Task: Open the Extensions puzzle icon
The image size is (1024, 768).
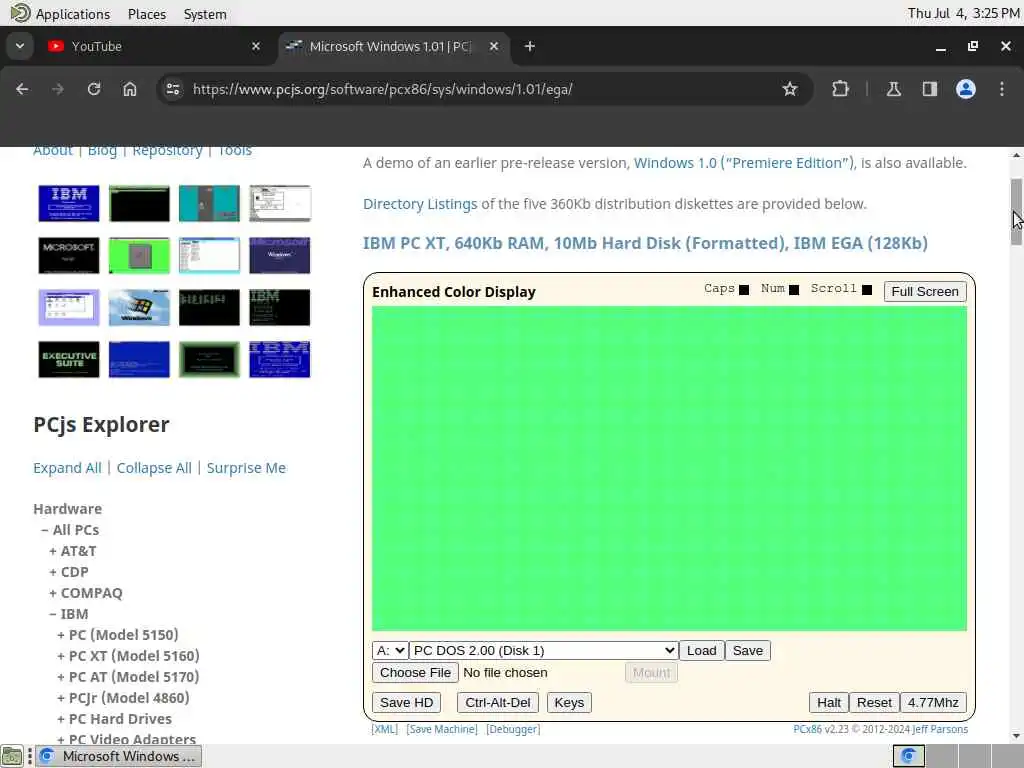Action: click(x=840, y=89)
